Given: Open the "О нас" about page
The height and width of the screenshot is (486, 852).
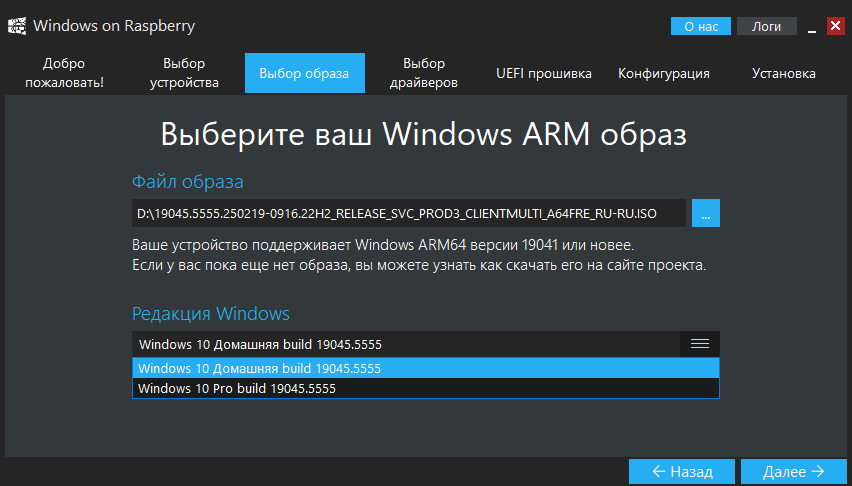Looking at the screenshot, I should pyautogui.click(x=701, y=27).
